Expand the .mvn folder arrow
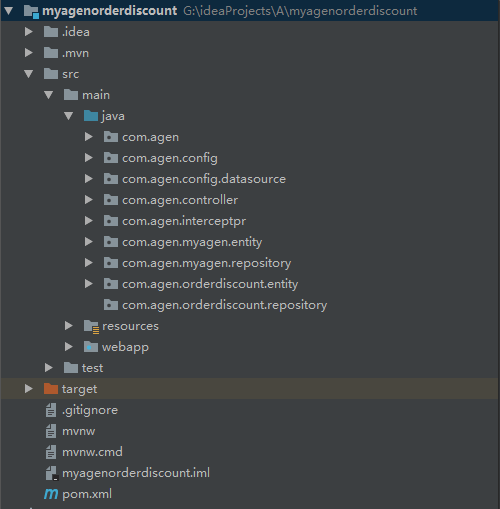 29,53
